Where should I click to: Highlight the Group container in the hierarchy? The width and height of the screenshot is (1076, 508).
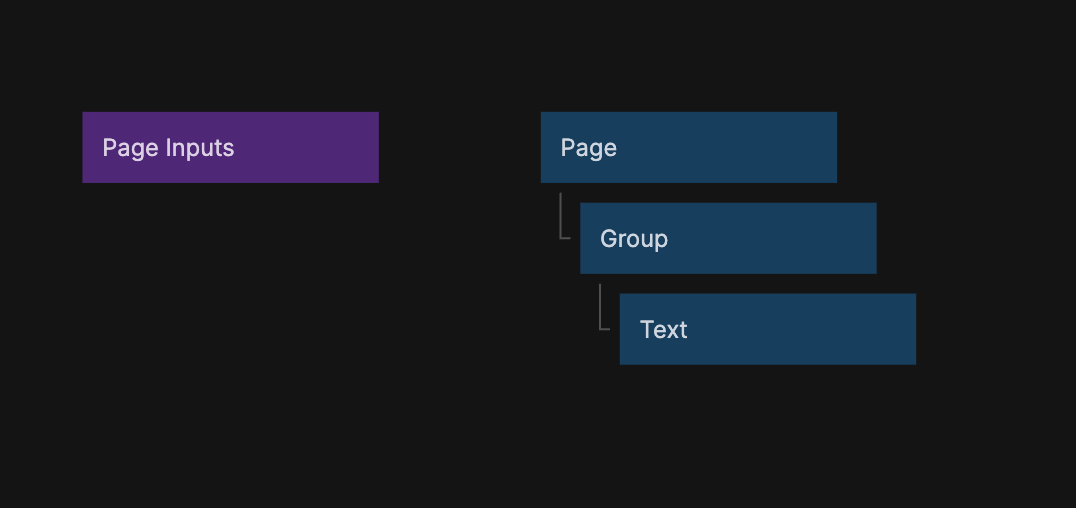pyautogui.click(x=728, y=238)
